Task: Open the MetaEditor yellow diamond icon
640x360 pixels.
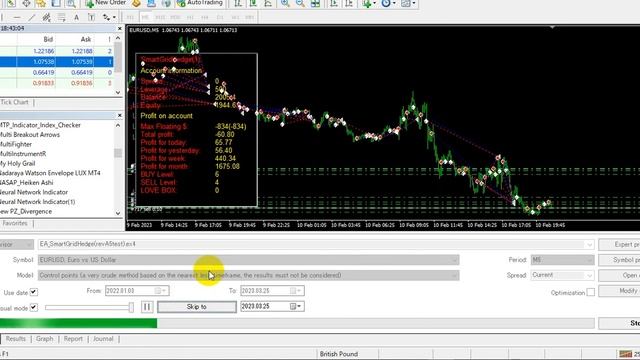Action: 136,3
